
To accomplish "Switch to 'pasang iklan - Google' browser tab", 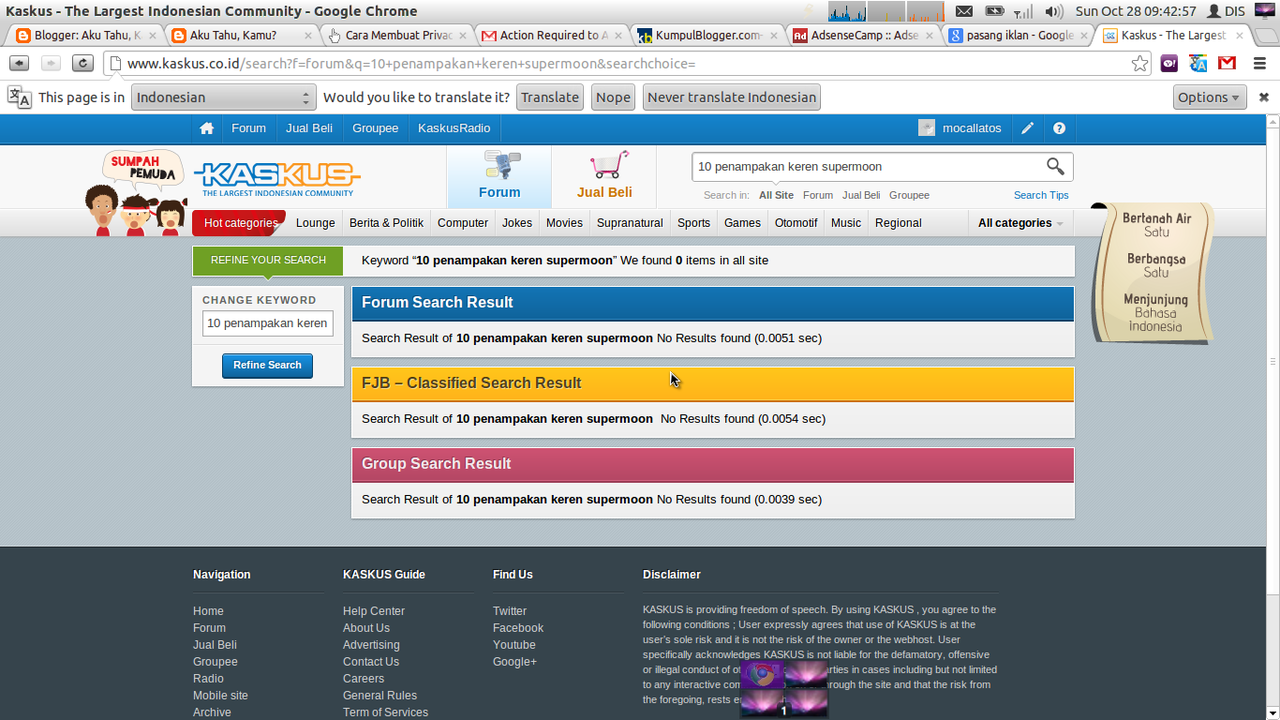I will [1016, 35].
